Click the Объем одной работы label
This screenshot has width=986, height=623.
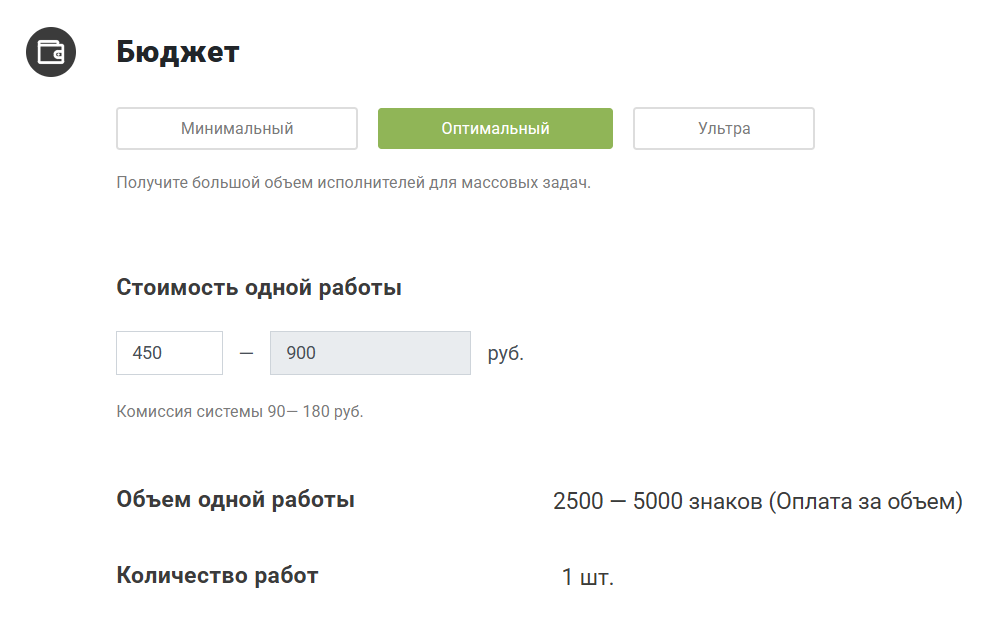click(x=235, y=500)
